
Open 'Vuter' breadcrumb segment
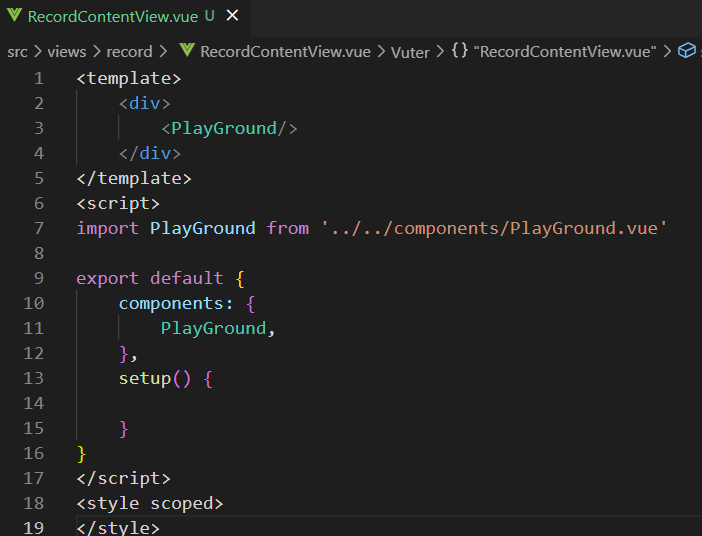pos(410,52)
